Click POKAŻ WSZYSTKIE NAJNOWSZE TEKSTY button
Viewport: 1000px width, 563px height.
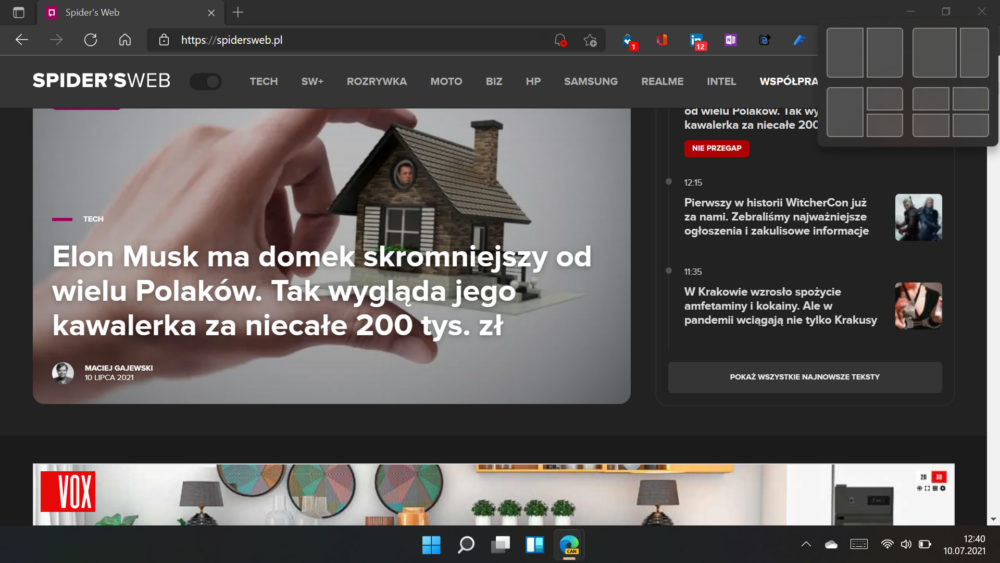[805, 377]
